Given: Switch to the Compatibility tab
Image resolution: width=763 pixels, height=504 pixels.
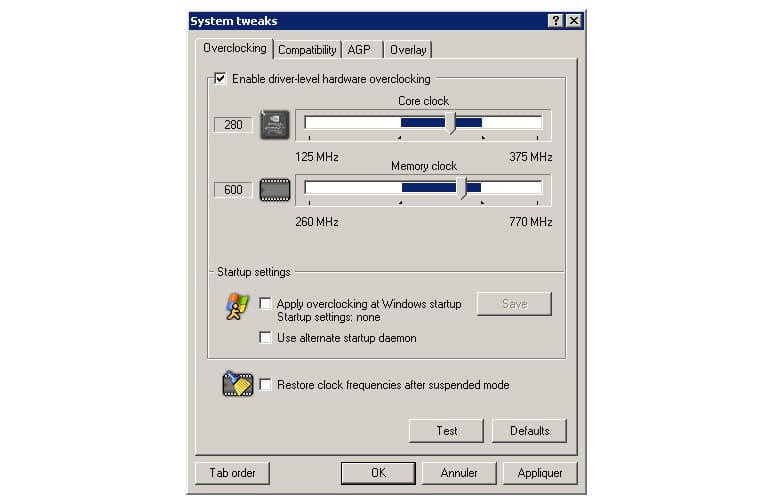Looking at the screenshot, I should click(307, 50).
